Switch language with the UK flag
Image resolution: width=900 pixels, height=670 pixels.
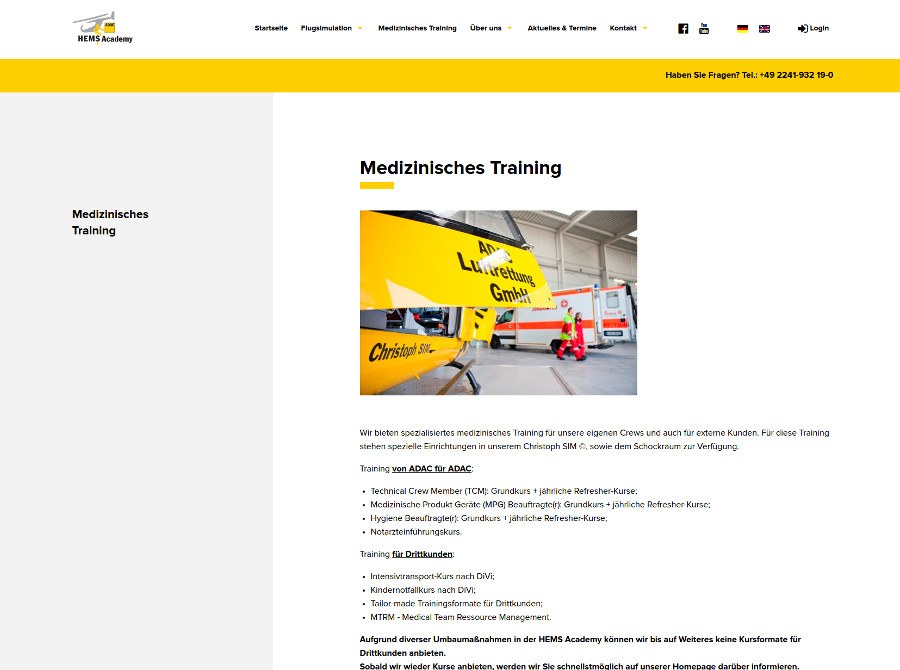tap(764, 29)
